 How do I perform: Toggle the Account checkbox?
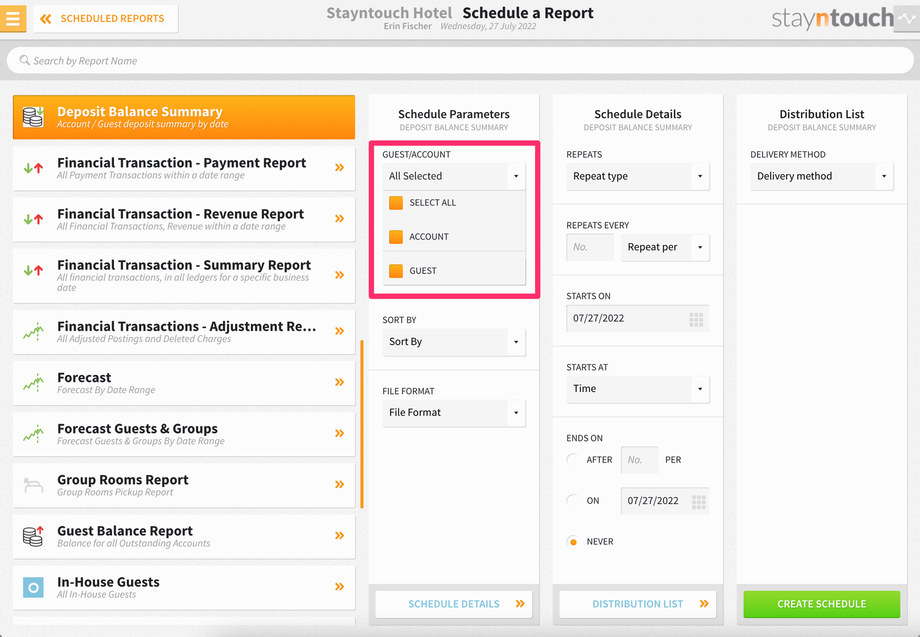click(396, 237)
